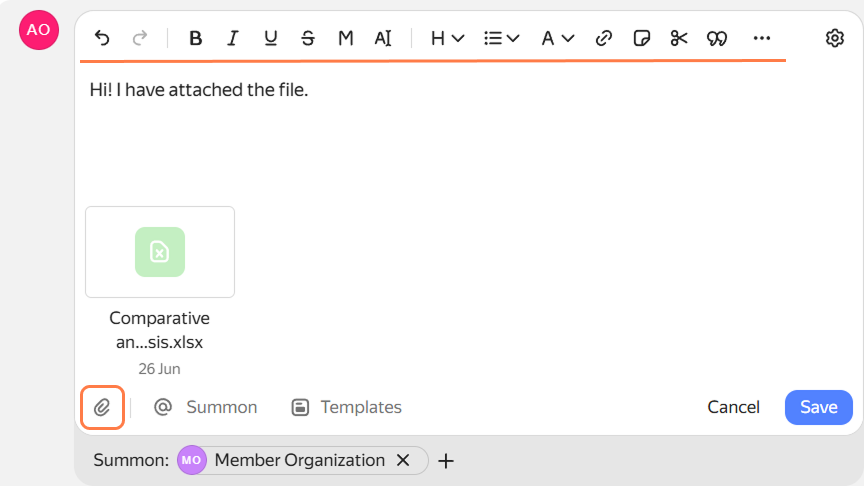Save the comment
Viewport: 864px width, 486px height.
819,407
